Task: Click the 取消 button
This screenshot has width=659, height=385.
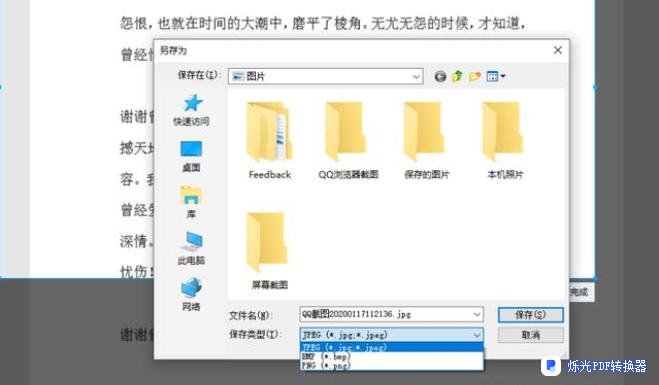Action: coord(530,335)
